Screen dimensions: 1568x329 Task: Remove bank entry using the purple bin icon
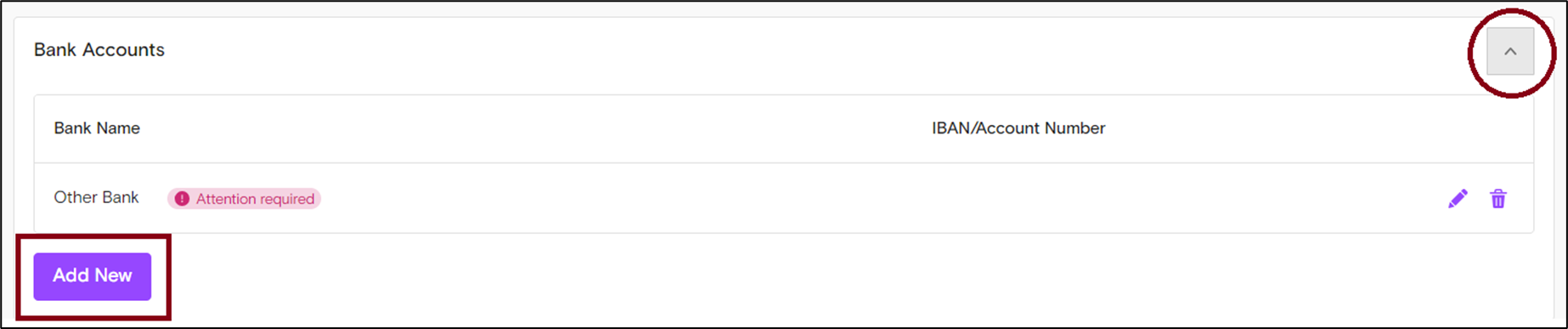pyautogui.click(x=1498, y=199)
